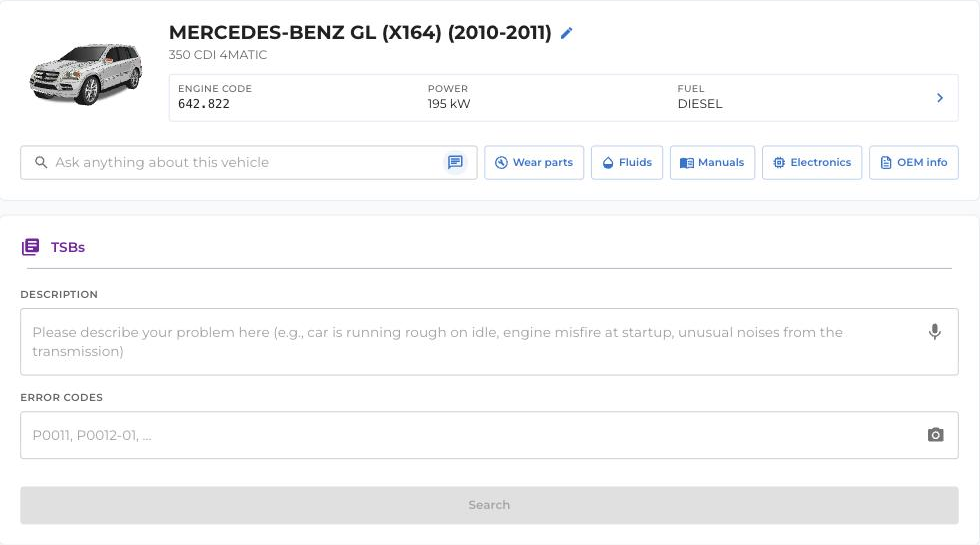
Task: Expand vehicle details with right chevron
Action: (939, 98)
